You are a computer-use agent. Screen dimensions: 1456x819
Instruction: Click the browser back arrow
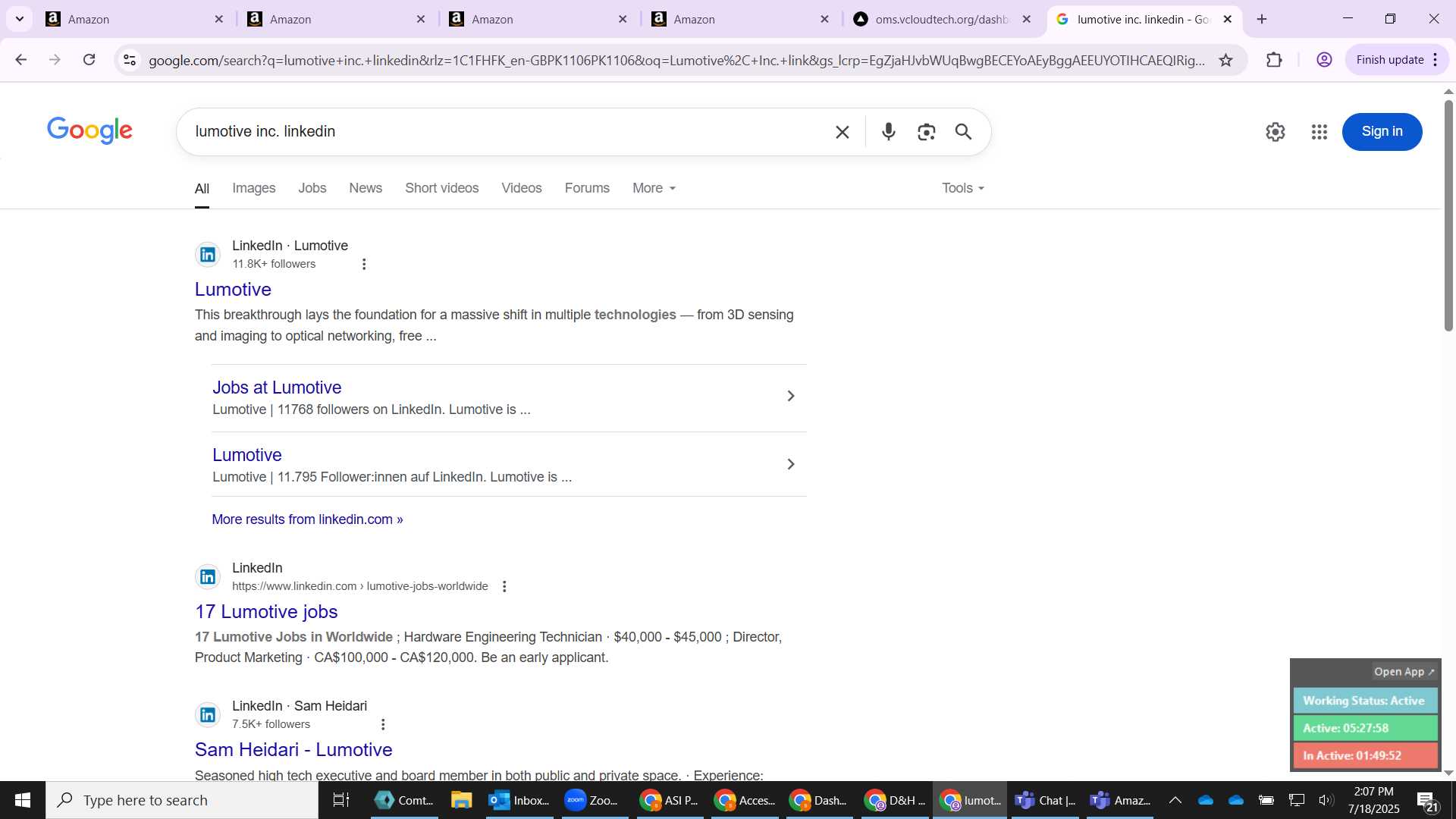pyautogui.click(x=20, y=60)
